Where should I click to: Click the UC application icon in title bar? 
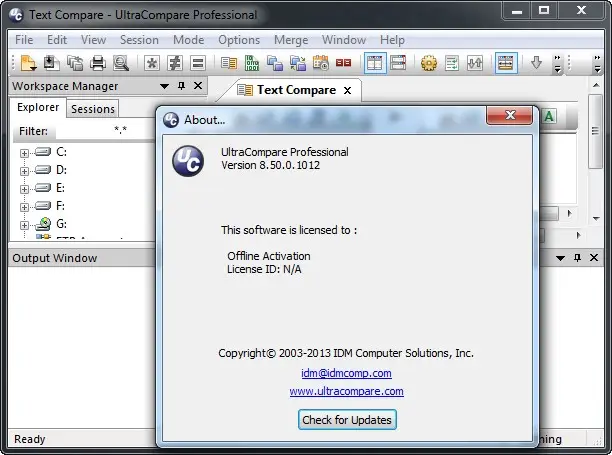(16, 15)
